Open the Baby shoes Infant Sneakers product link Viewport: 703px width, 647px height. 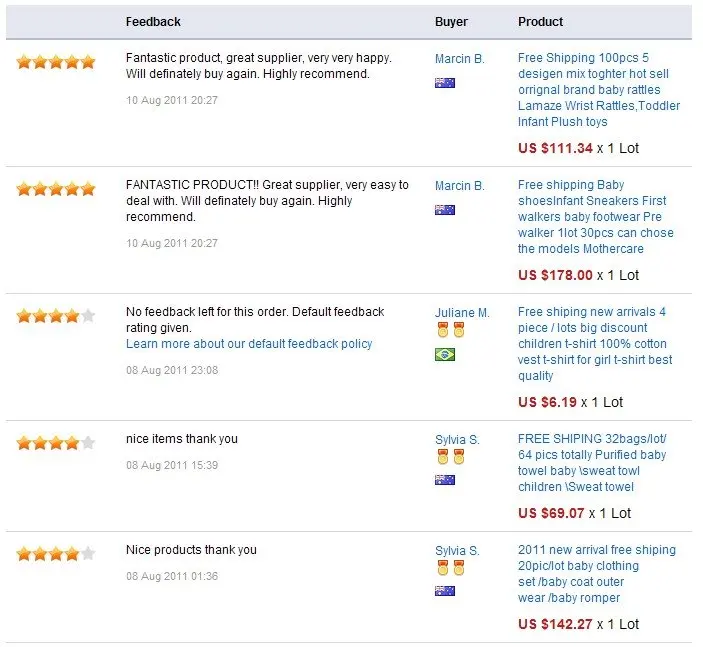pyautogui.click(x=596, y=217)
